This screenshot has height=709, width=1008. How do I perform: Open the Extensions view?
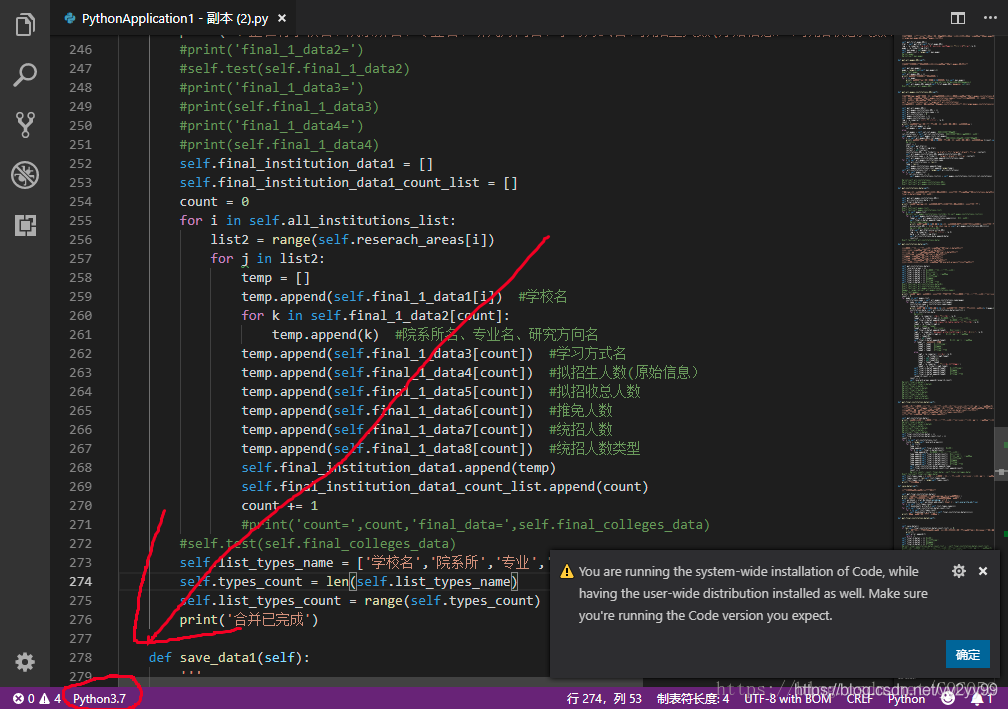[x=25, y=225]
